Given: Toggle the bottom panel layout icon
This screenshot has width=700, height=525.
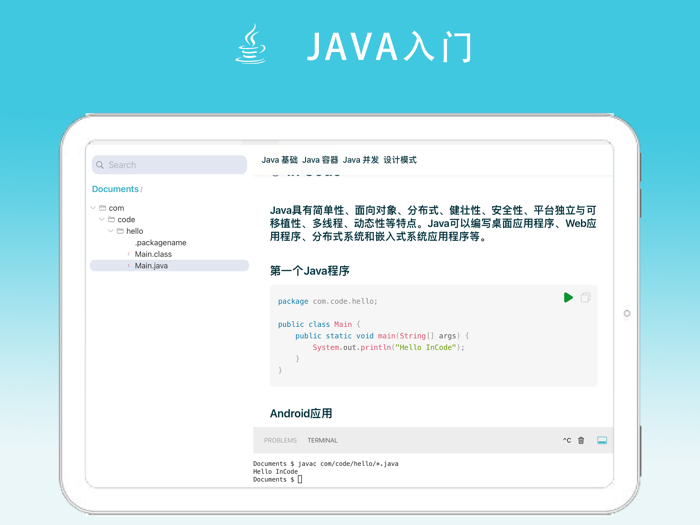Looking at the screenshot, I should click(x=602, y=440).
